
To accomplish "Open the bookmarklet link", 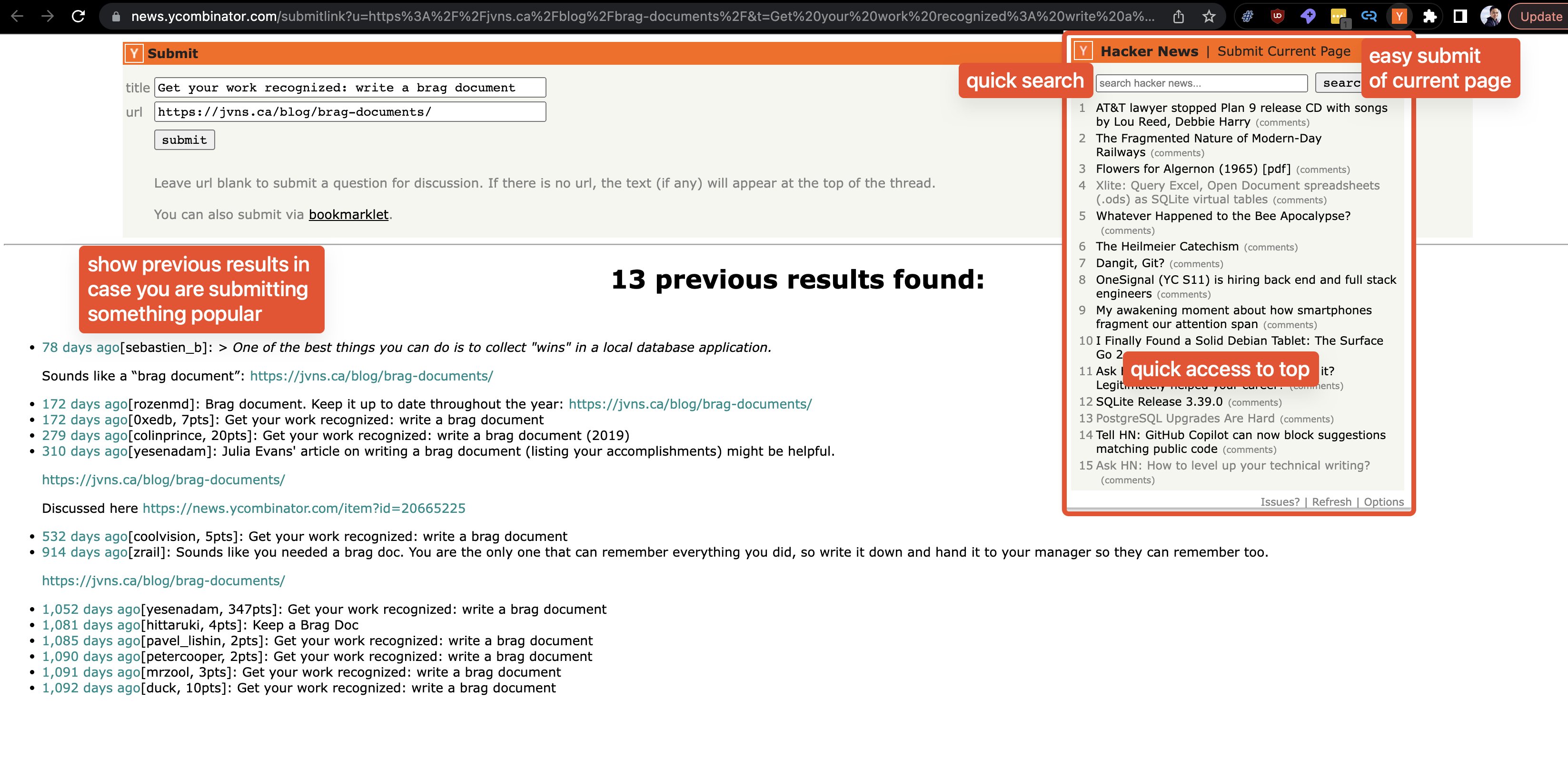I will click(348, 215).
